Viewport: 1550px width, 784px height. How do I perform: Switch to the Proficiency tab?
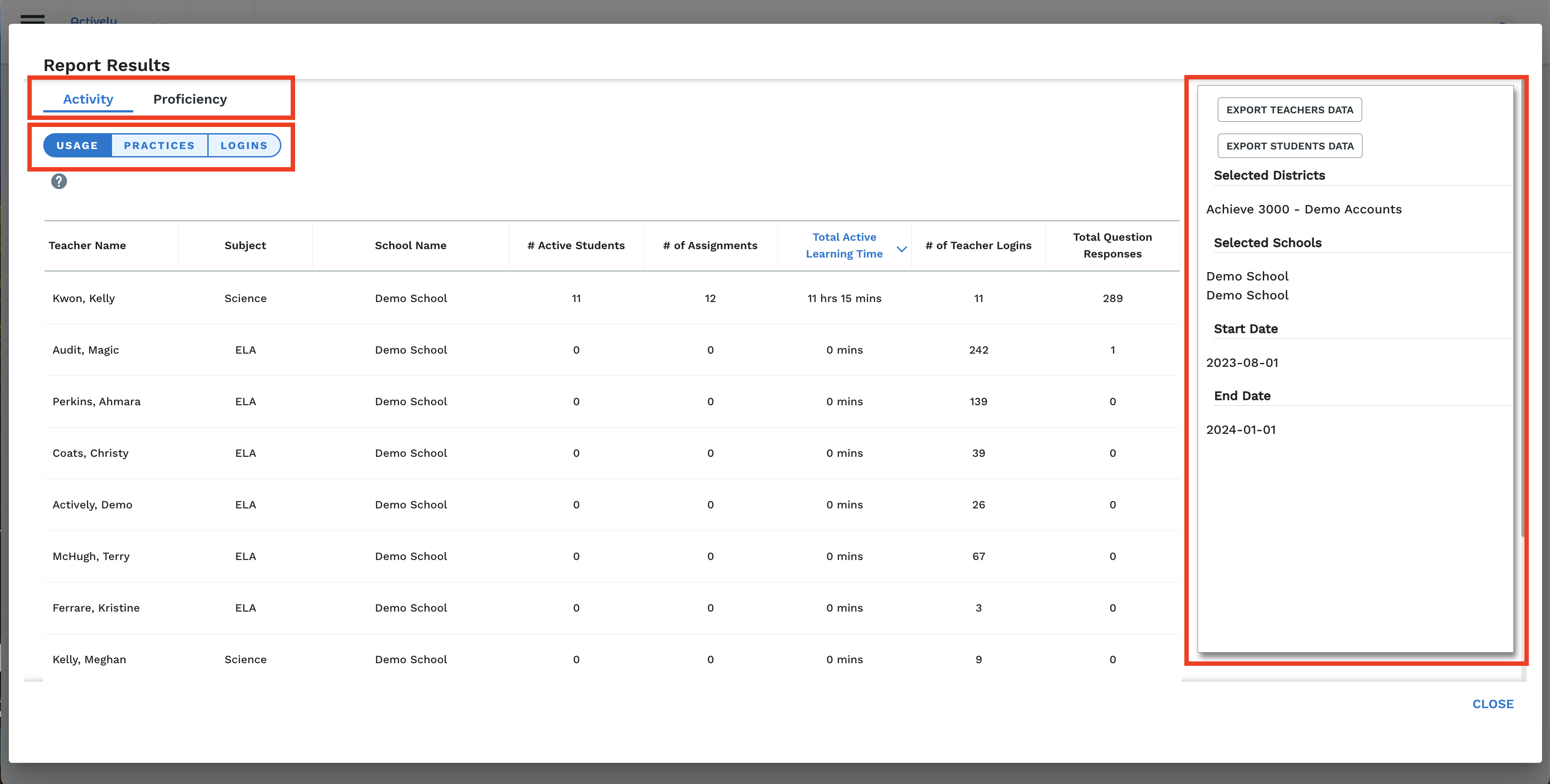190,99
